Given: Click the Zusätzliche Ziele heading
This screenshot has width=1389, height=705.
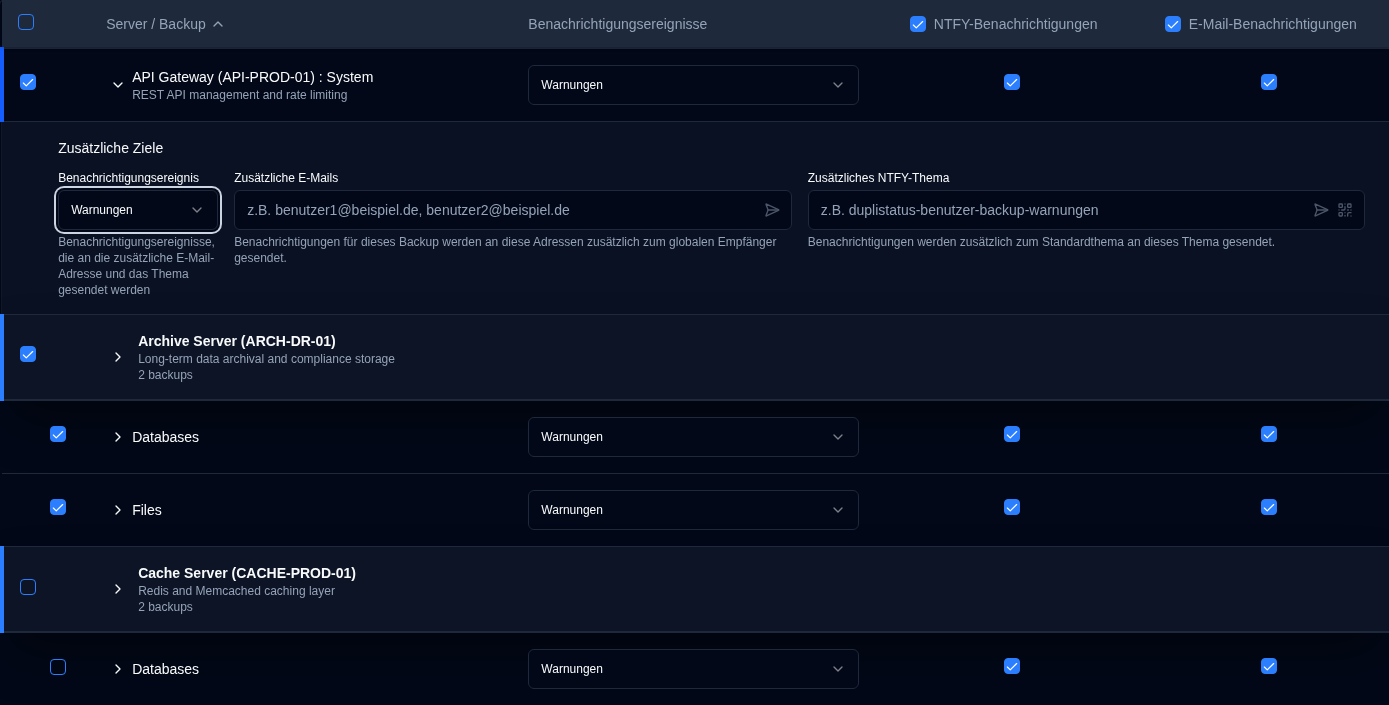Looking at the screenshot, I should pos(110,148).
